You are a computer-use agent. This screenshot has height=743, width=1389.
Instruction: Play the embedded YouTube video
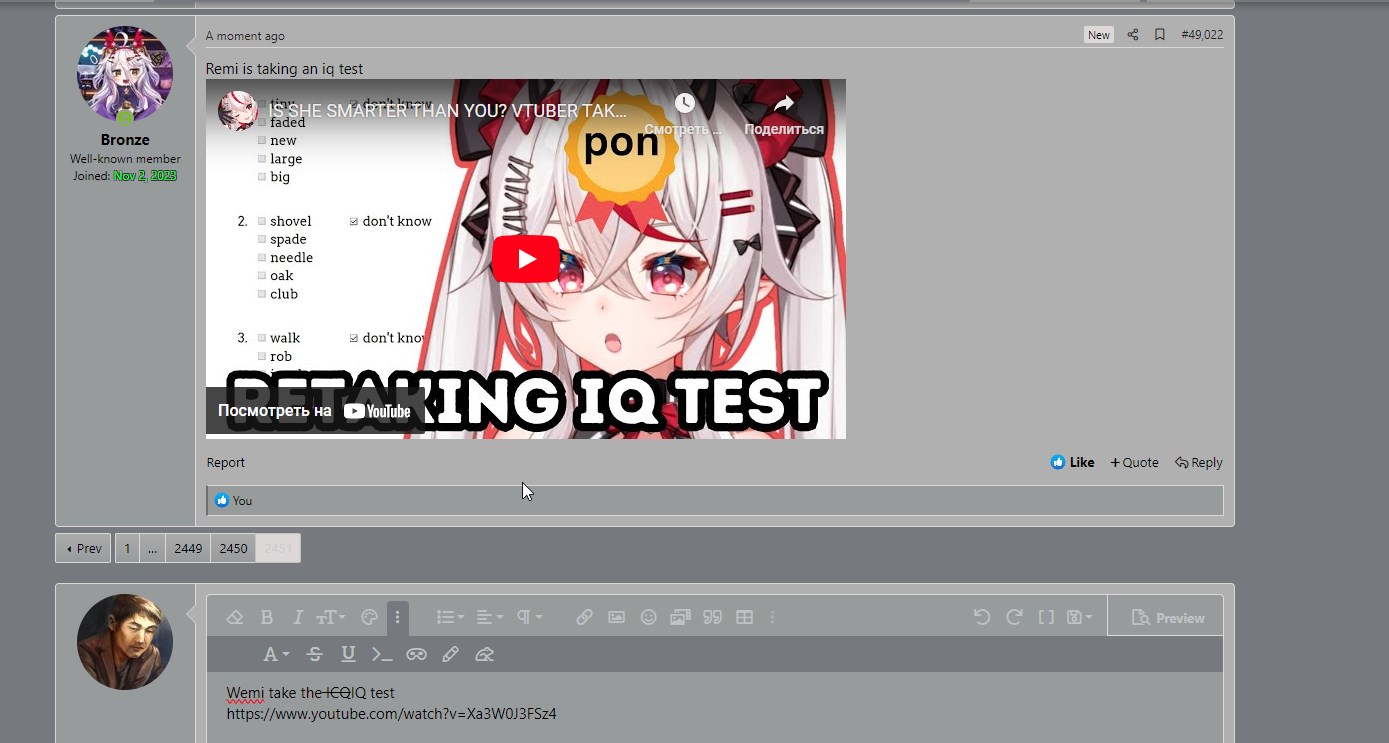526,259
